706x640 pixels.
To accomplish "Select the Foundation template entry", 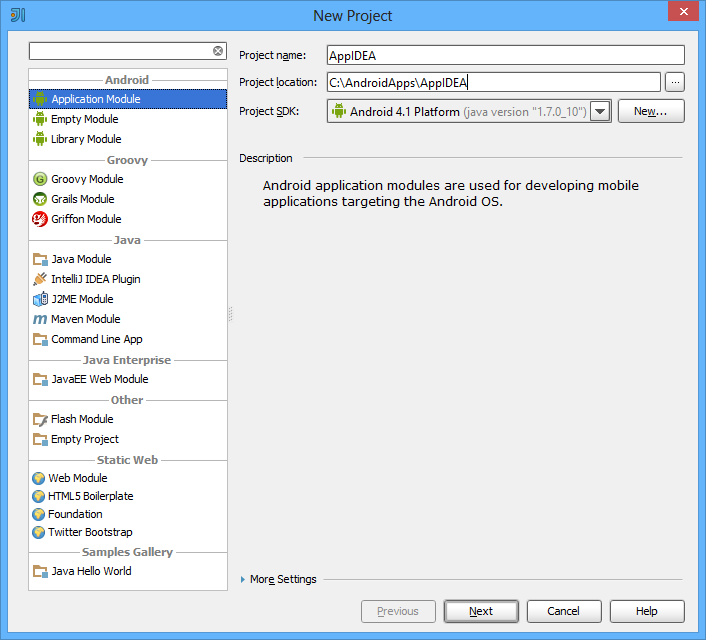I will 128,514.
